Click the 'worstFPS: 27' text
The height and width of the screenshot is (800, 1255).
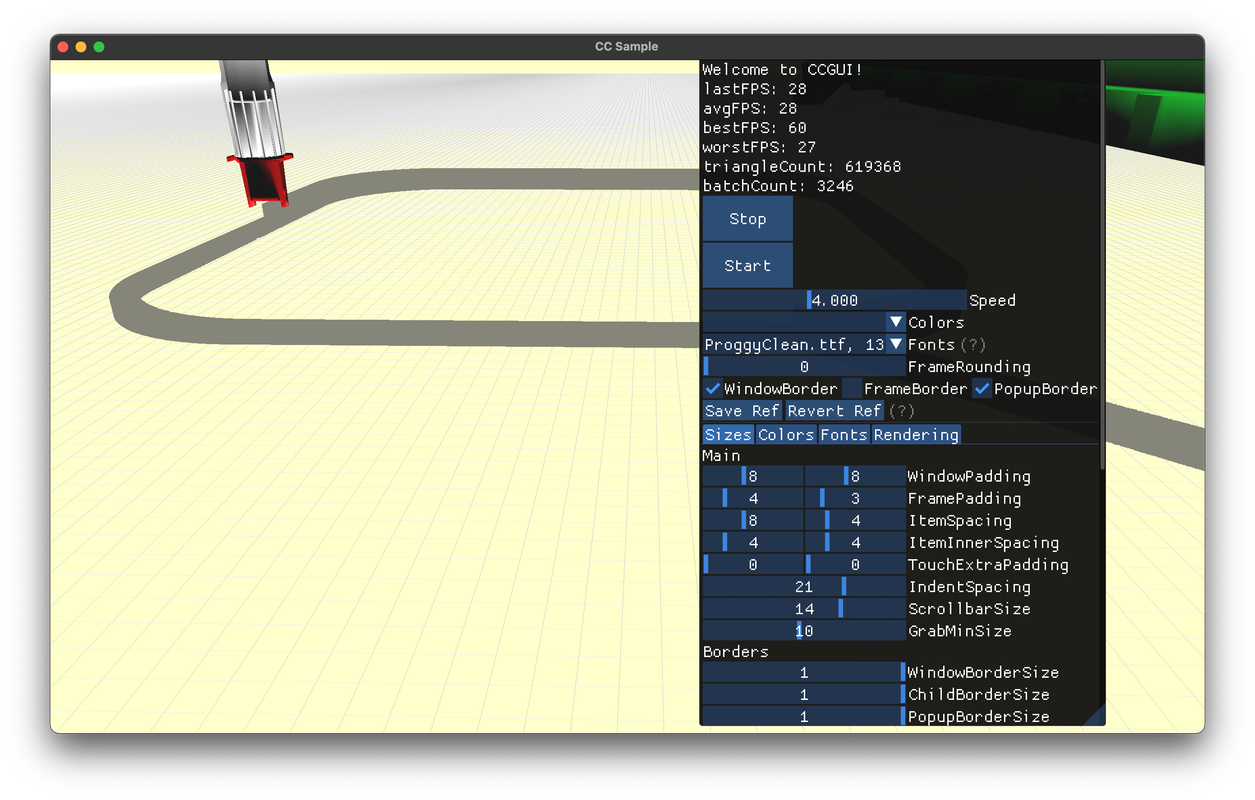[x=760, y=147]
